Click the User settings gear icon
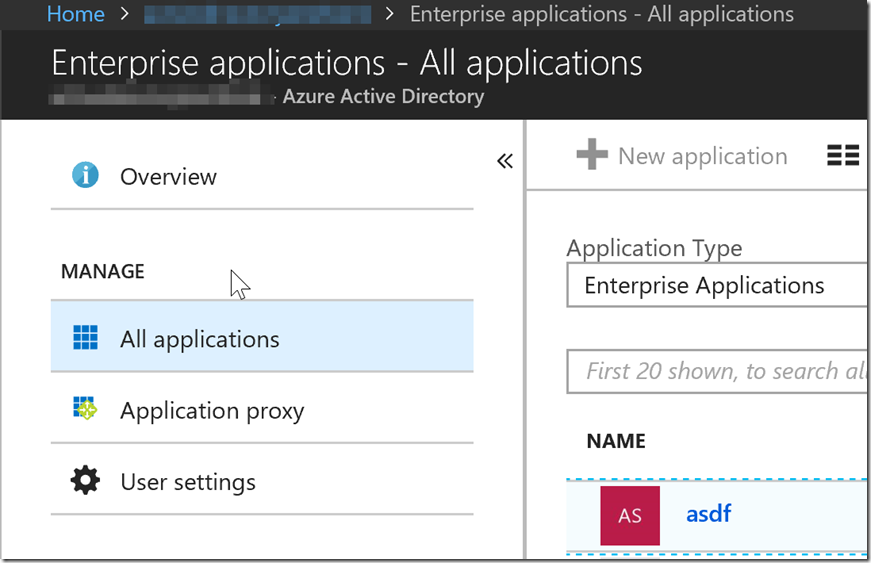This screenshot has width=871, height=563. [86, 480]
